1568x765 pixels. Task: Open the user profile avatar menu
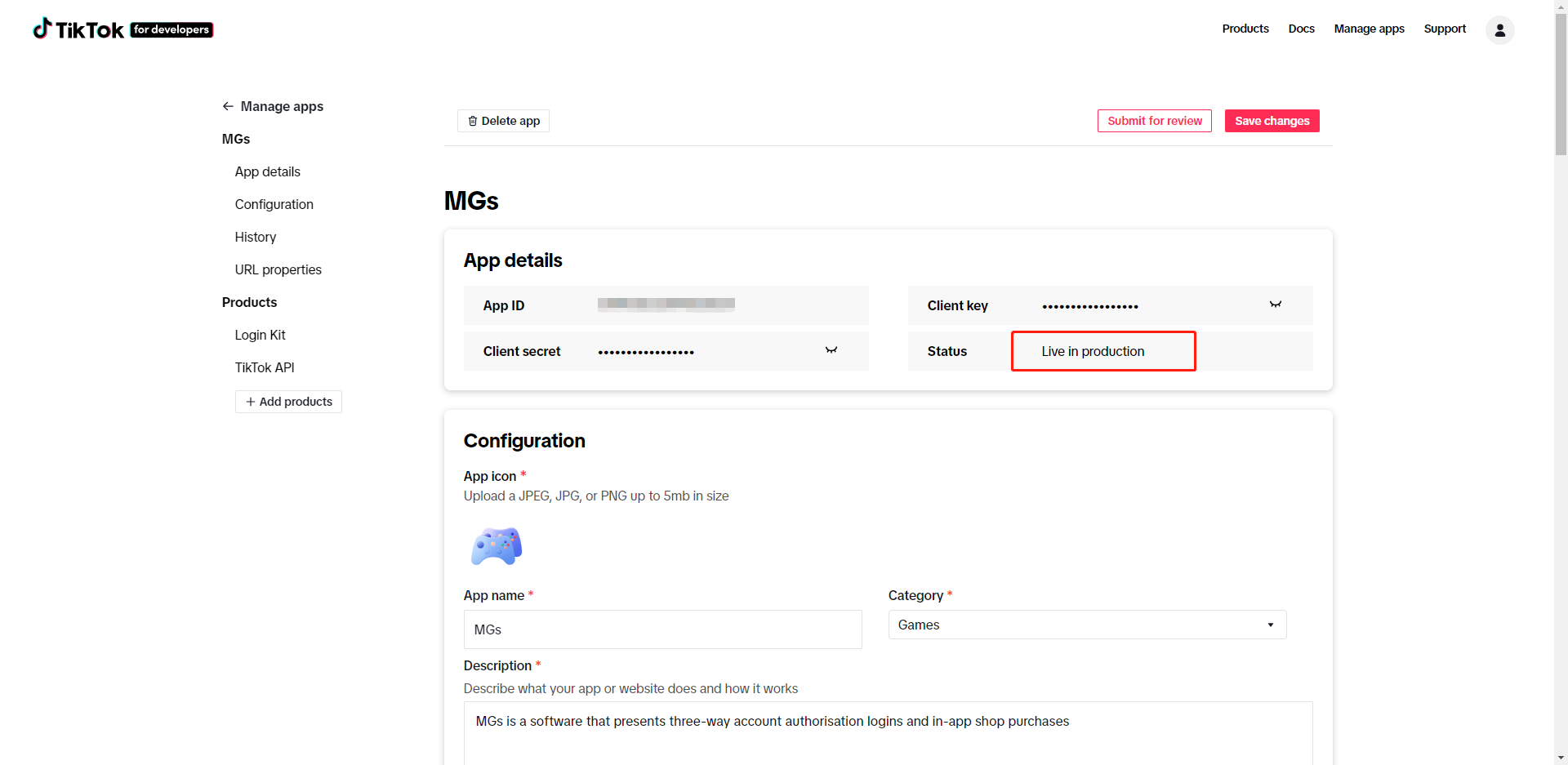point(1499,30)
